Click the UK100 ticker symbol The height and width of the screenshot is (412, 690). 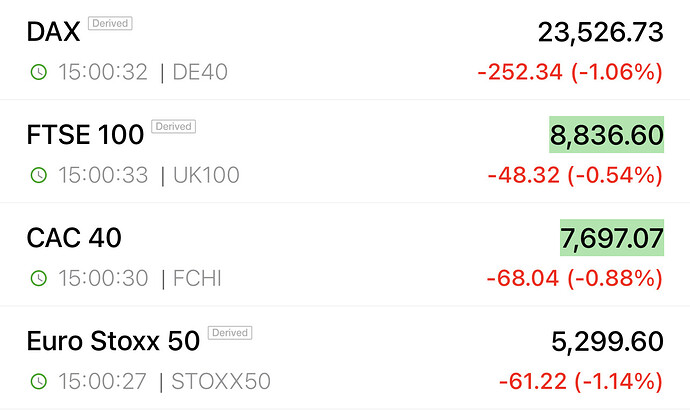pos(206,175)
